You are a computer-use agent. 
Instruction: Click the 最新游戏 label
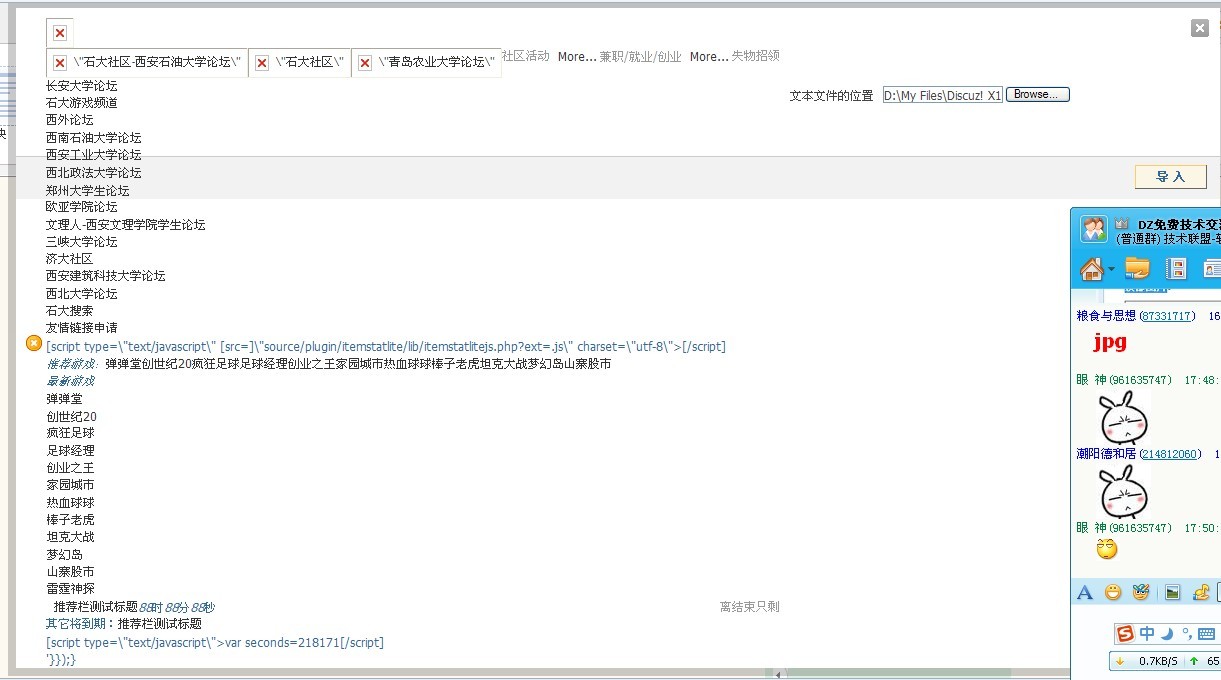70,381
